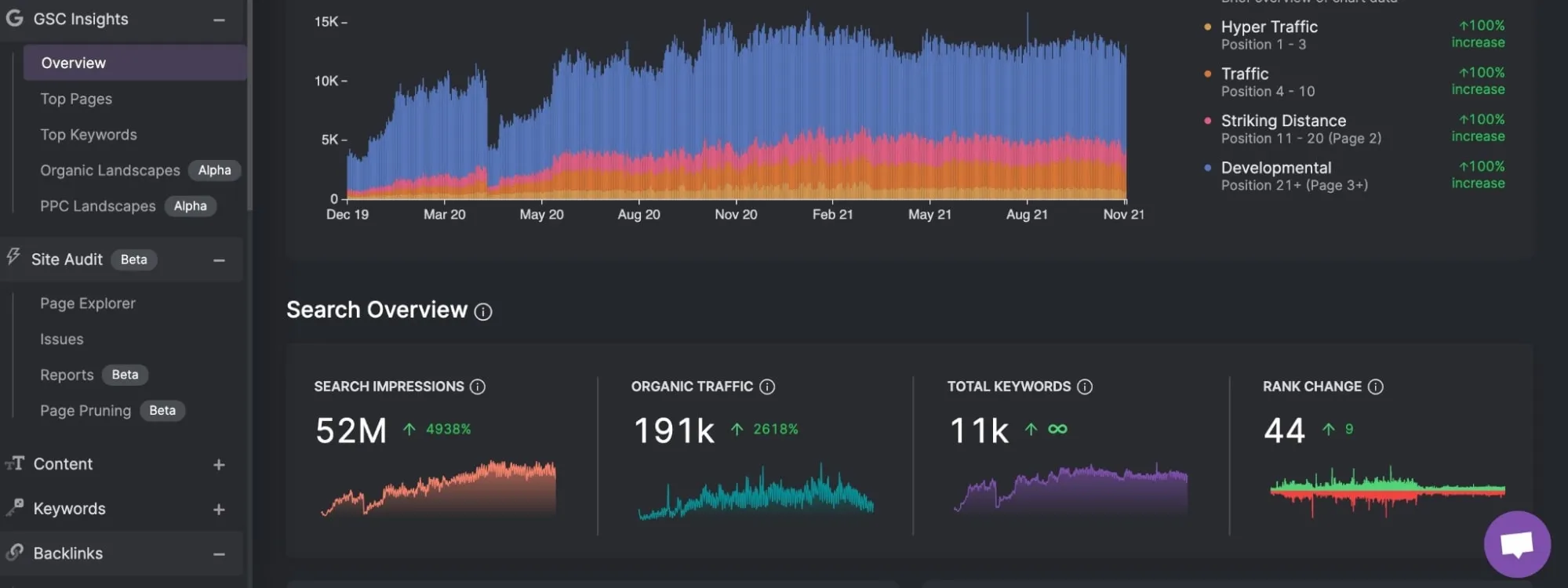Open Top Pages in sidebar
This screenshot has height=588, width=1568.
[76, 99]
